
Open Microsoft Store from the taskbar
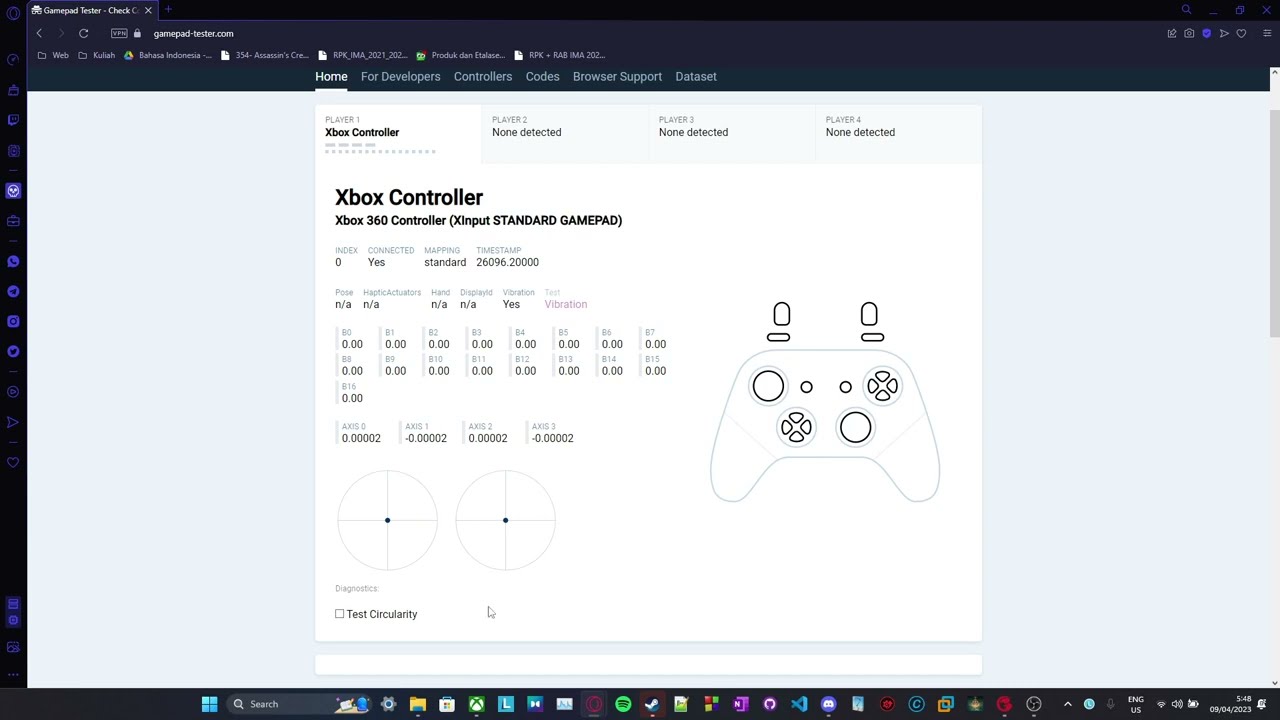(x=447, y=704)
